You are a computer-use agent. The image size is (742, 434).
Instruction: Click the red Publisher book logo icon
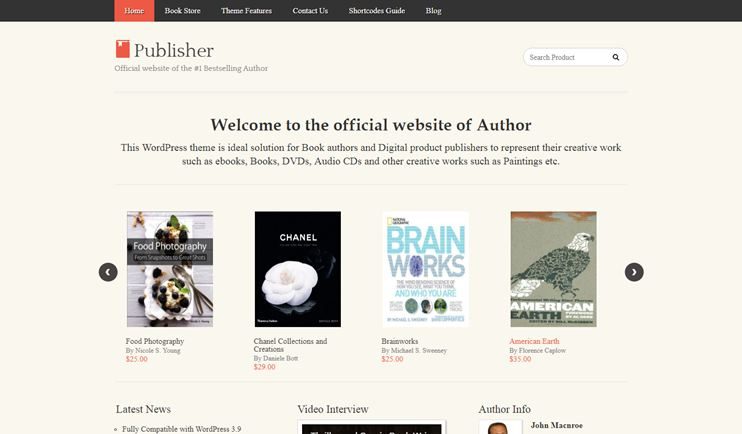click(123, 49)
